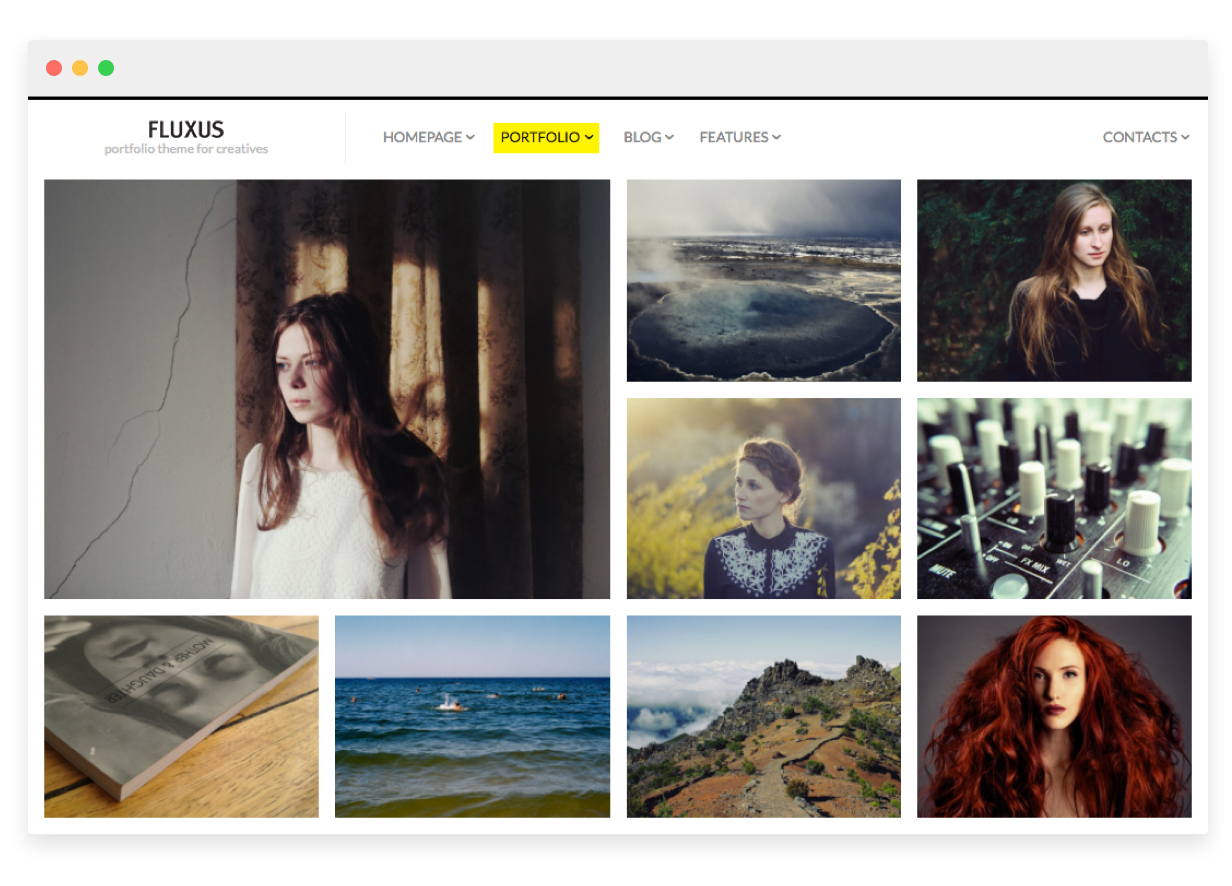The height and width of the screenshot is (886, 1232).
Task: Click the yellow minimize window dot
Action: (80, 68)
